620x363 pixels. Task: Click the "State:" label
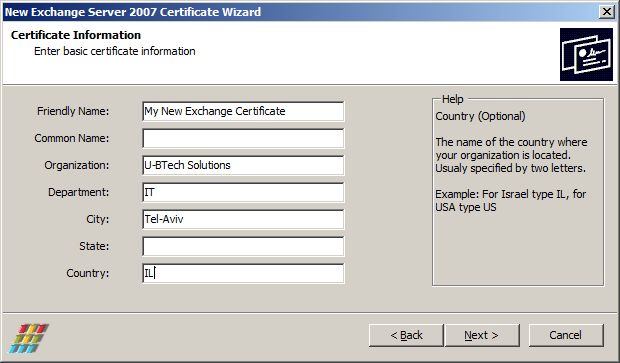(x=94, y=246)
